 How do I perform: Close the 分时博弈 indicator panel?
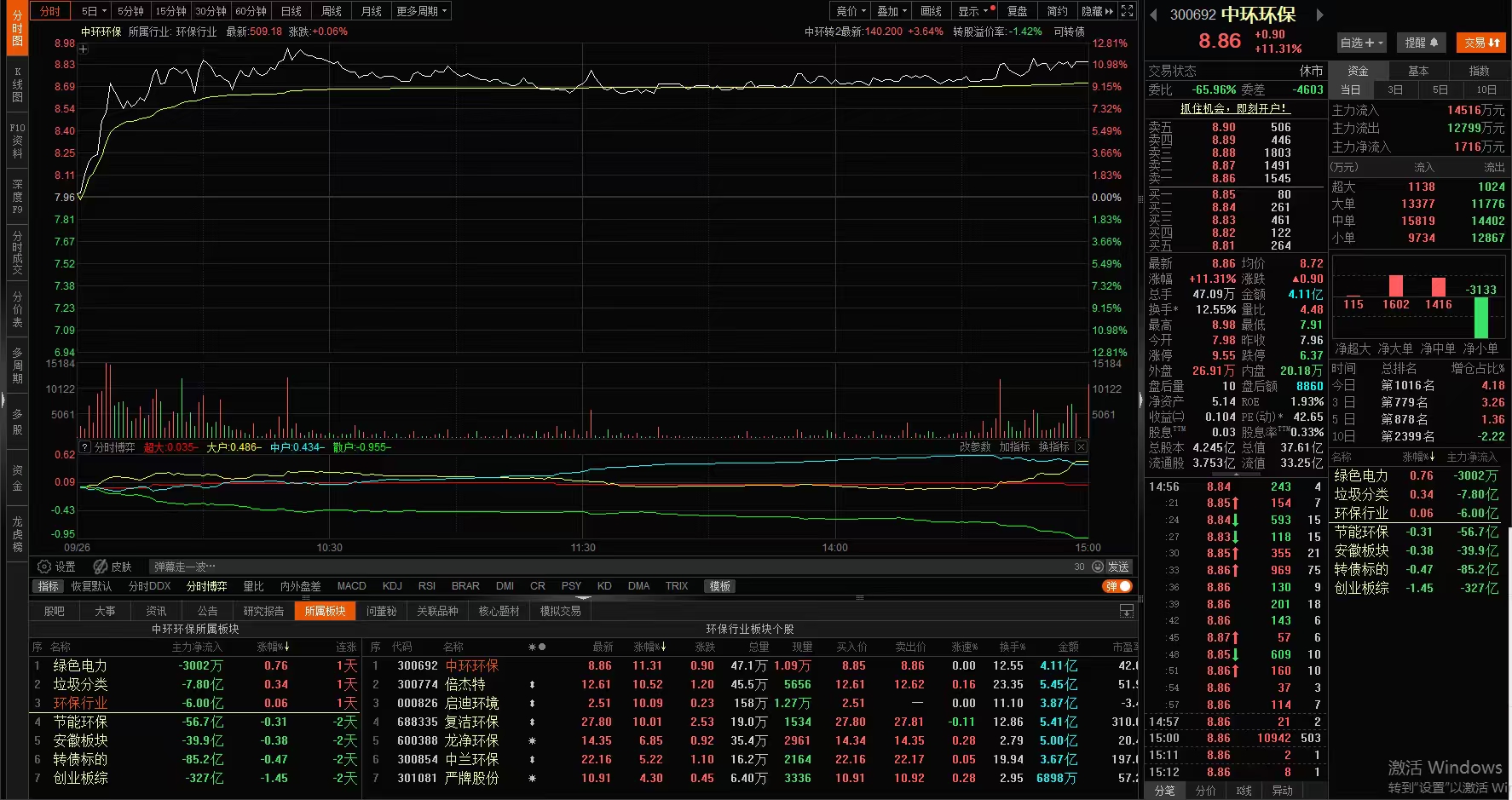(1081, 447)
